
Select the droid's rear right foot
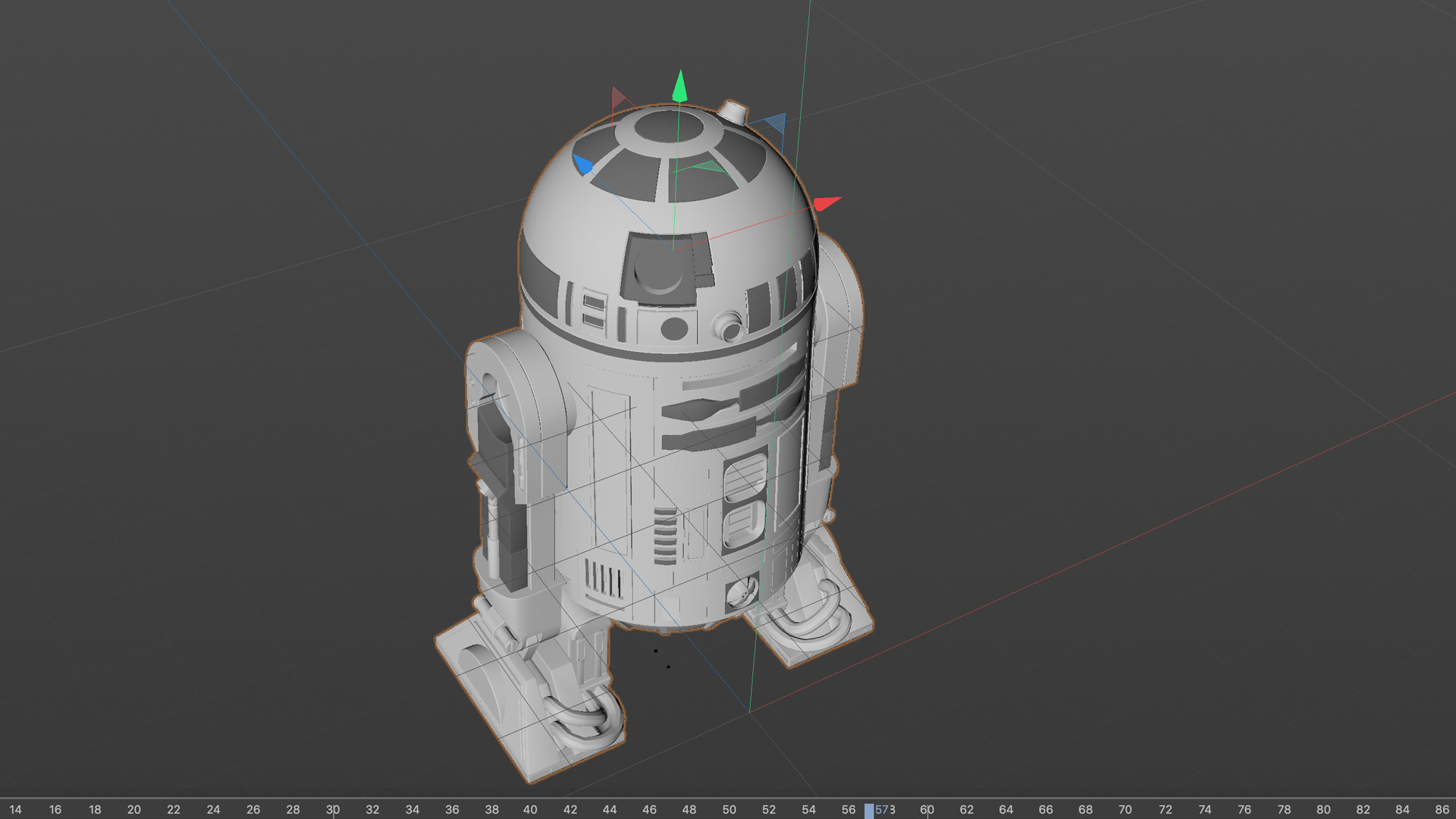pyautogui.click(x=810, y=607)
